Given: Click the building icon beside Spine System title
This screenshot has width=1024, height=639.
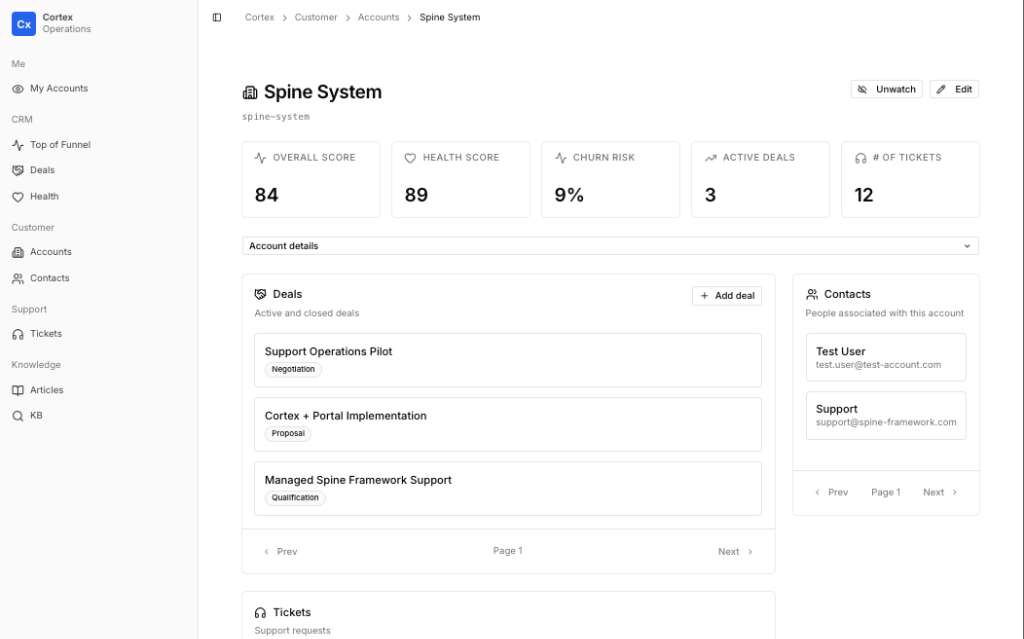Looking at the screenshot, I should click(250, 92).
